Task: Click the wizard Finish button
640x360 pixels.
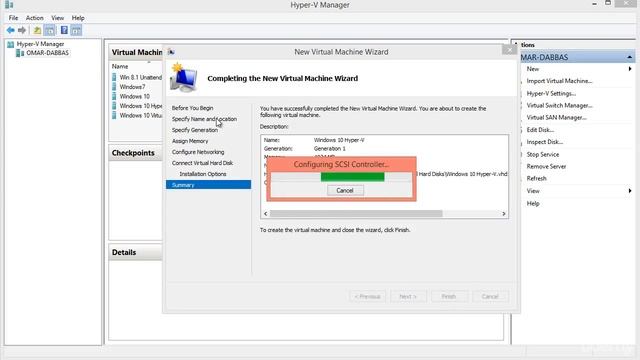Action: 449,296
